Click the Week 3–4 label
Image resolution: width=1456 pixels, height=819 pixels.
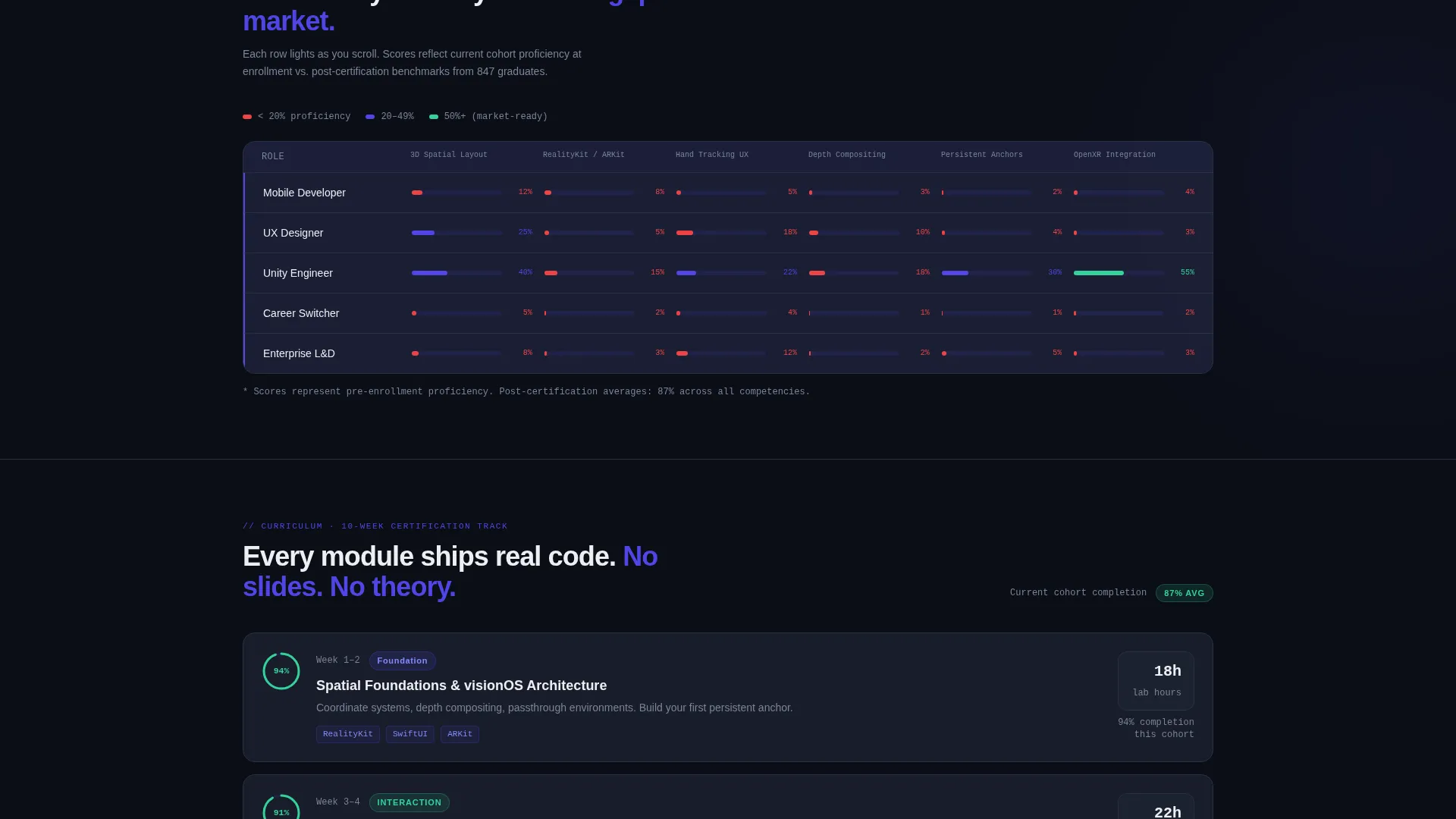pyautogui.click(x=338, y=802)
